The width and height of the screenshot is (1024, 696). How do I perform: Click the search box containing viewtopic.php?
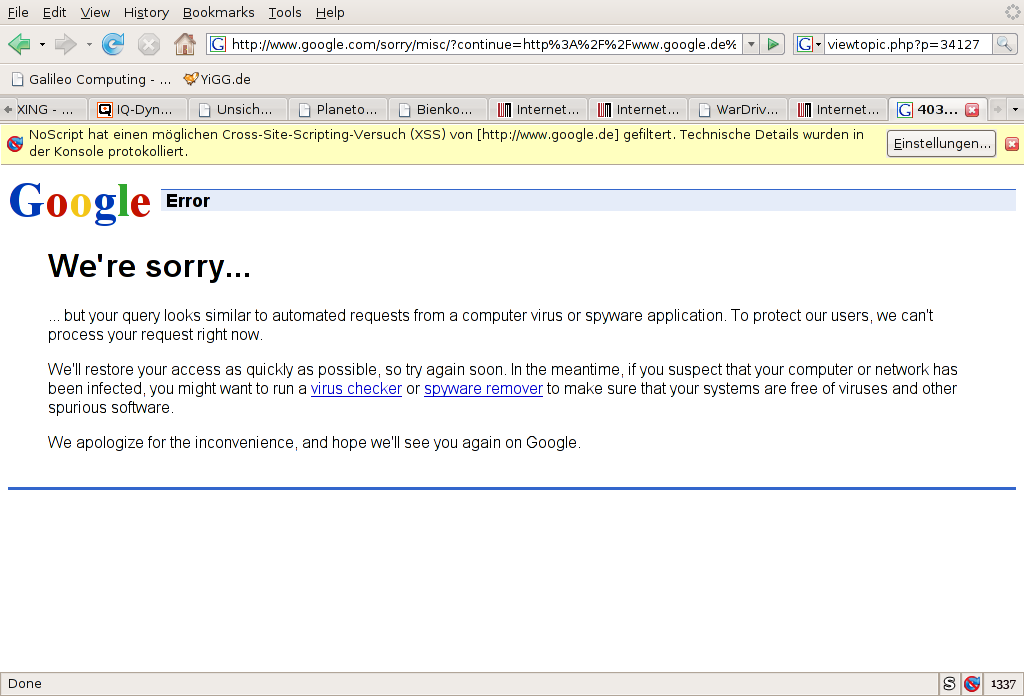(x=908, y=44)
